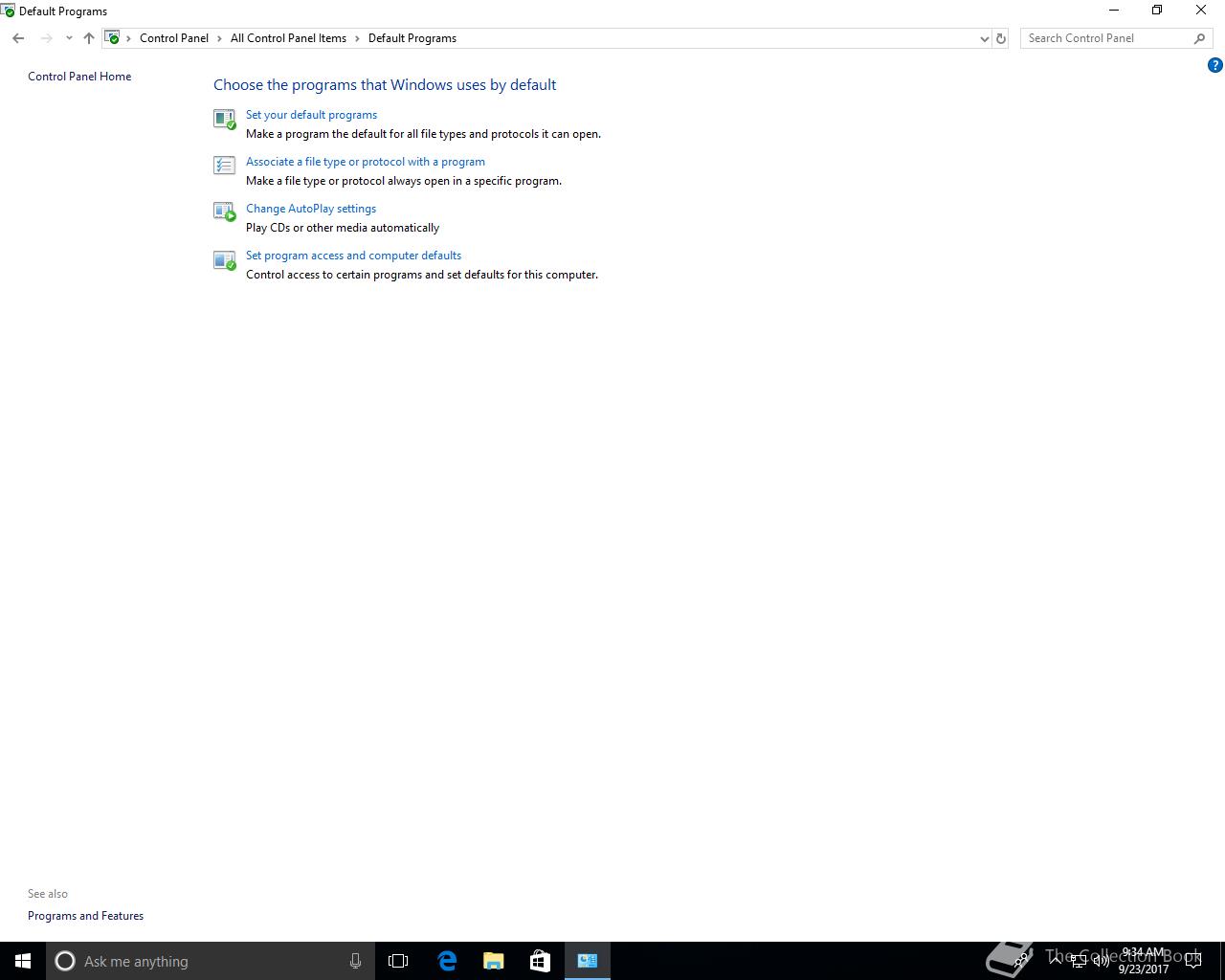Click the Change AutoPlay settings icon
This screenshot has height=980, width=1225.
[224, 212]
